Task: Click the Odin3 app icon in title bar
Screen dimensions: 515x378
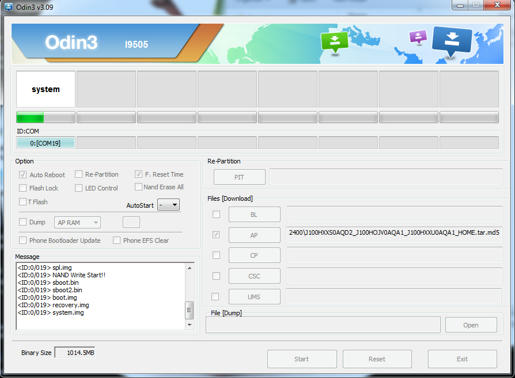Action: 8,6
